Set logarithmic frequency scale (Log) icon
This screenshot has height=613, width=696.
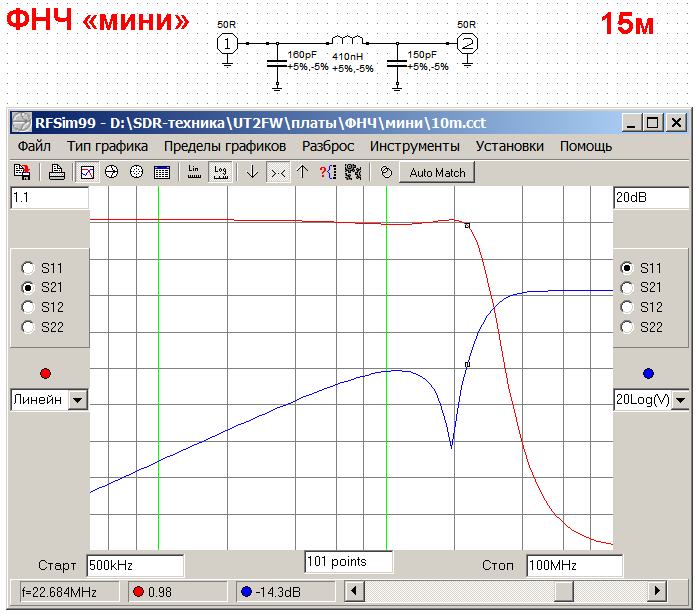[x=220, y=172]
